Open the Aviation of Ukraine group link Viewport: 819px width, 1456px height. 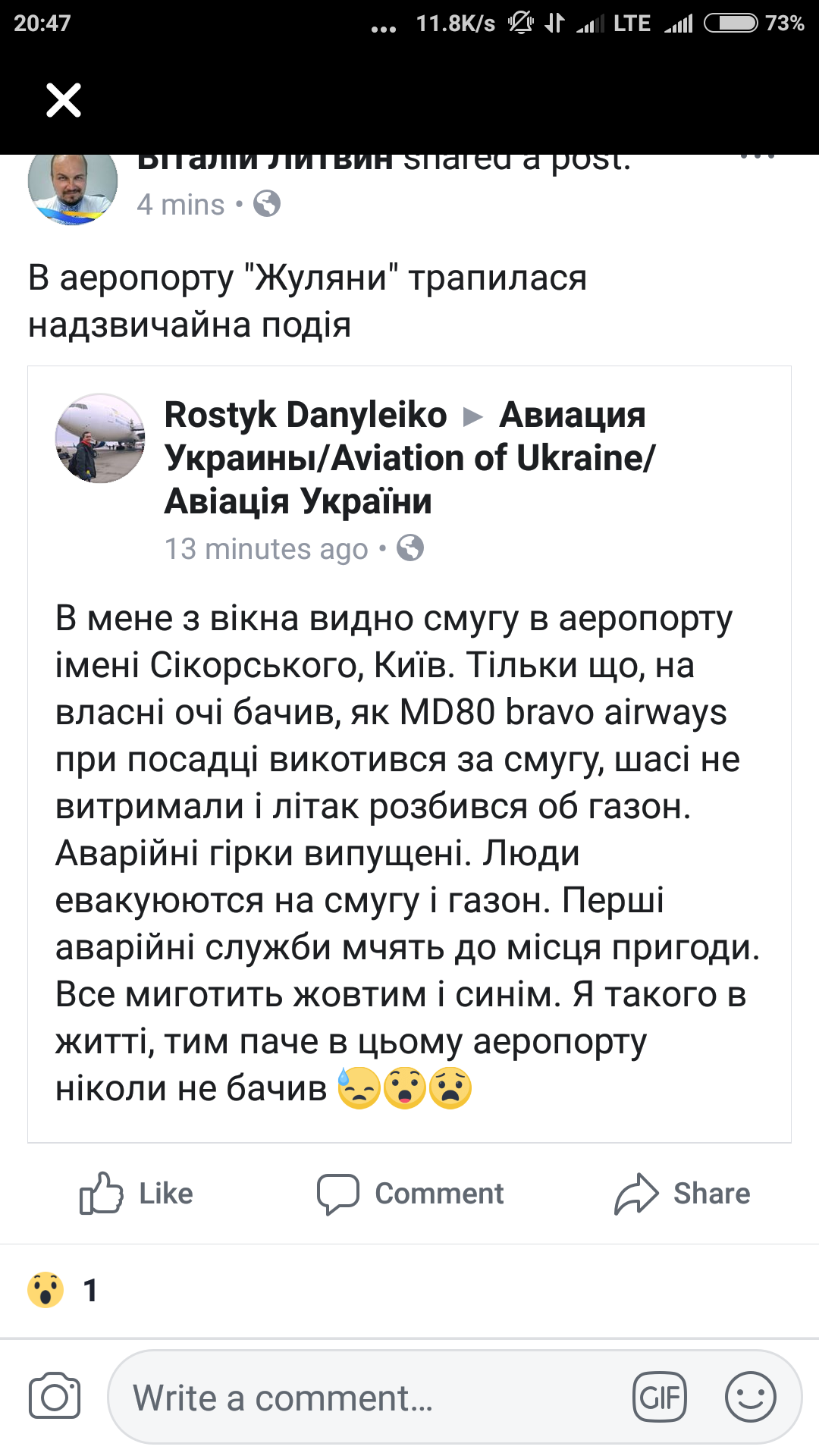tap(409, 459)
